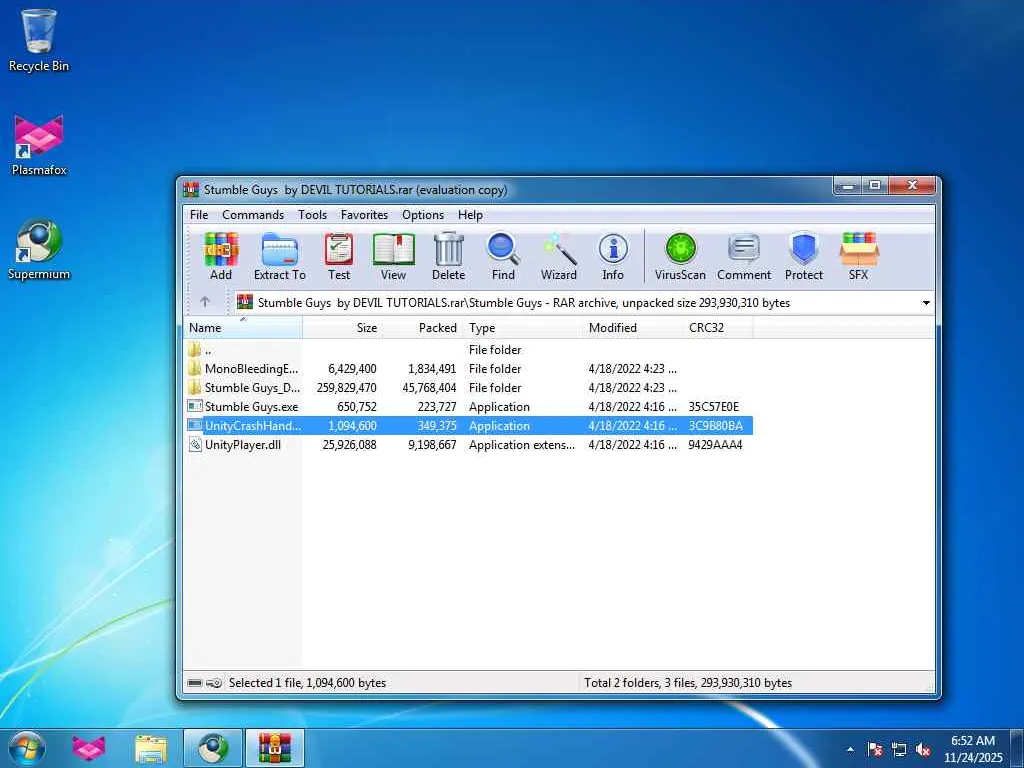Sort by CRC32 column header

[x=717, y=328]
